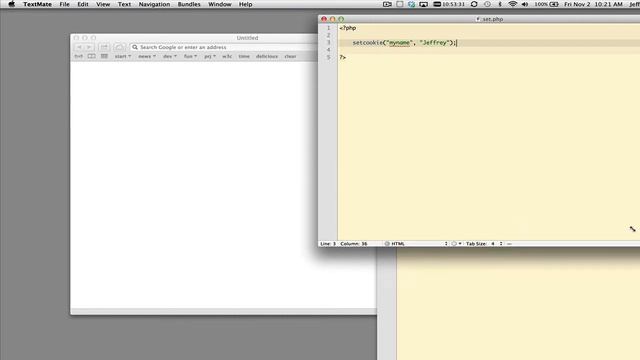Image resolution: width=640 pixels, height=360 pixels.
Task: Open the Navigation menu
Action: tap(154, 4)
